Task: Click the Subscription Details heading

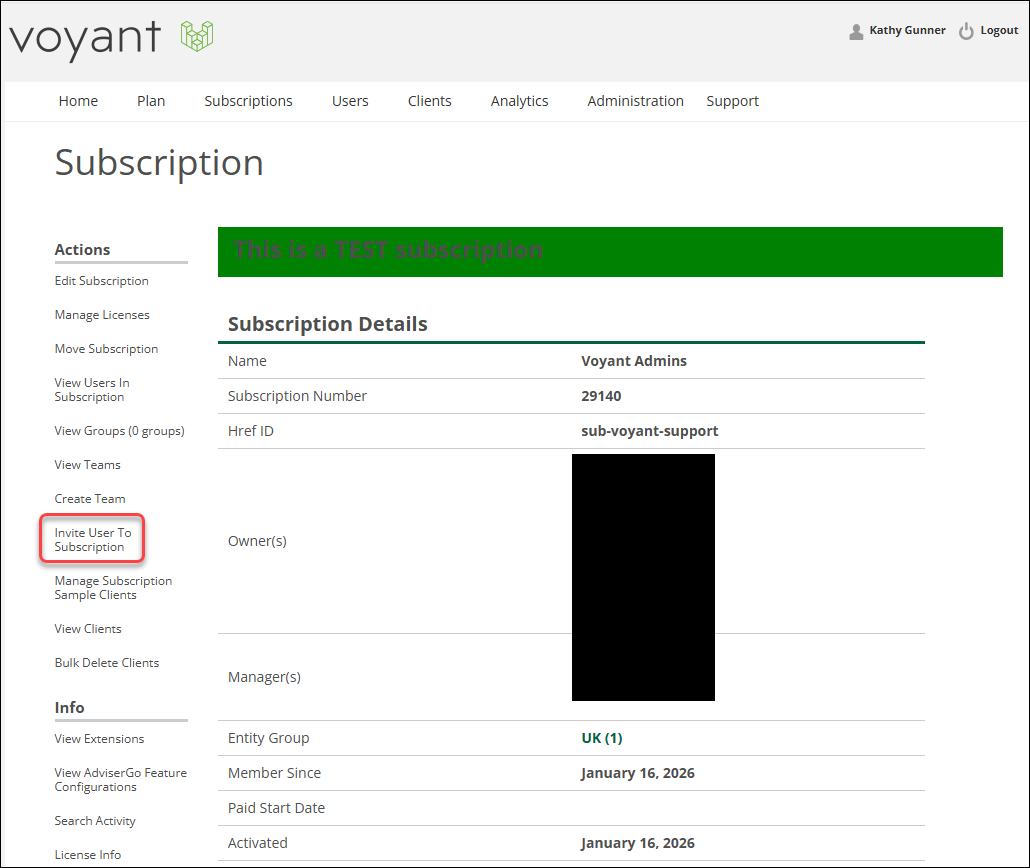Action: pyautogui.click(x=328, y=324)
